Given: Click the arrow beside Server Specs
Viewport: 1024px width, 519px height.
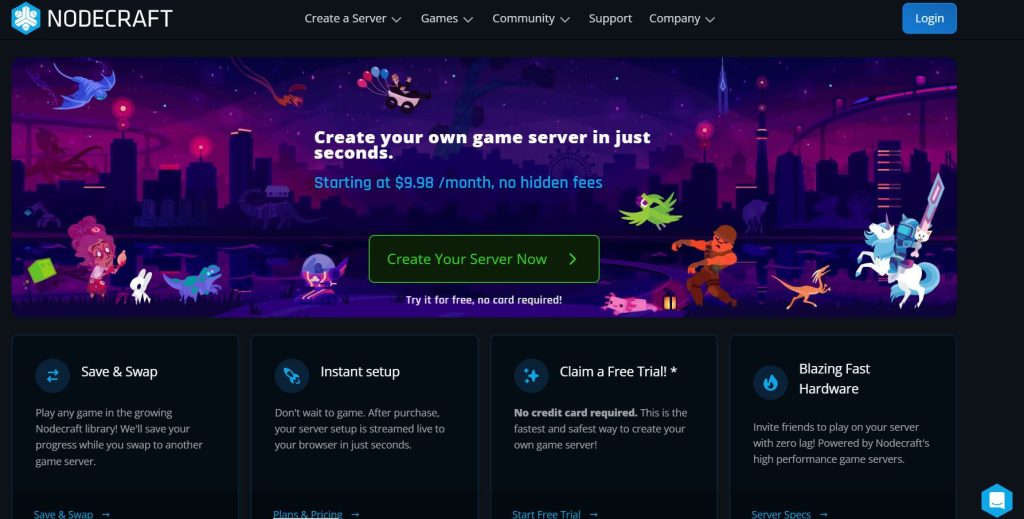Looking at the screenshot, I should (824, 514).
